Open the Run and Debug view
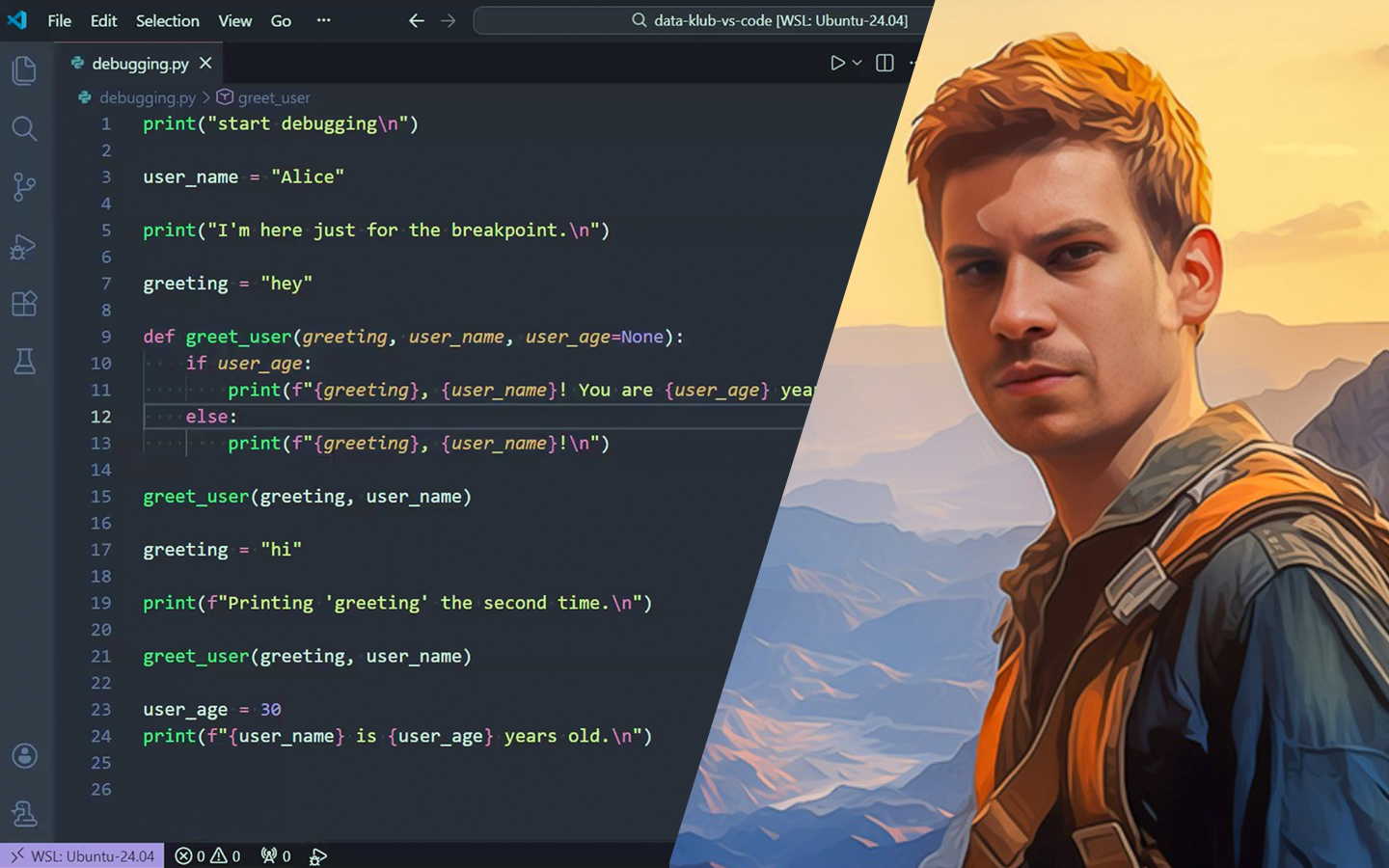Screen dimensions: 1389x868 click(24, 247)
